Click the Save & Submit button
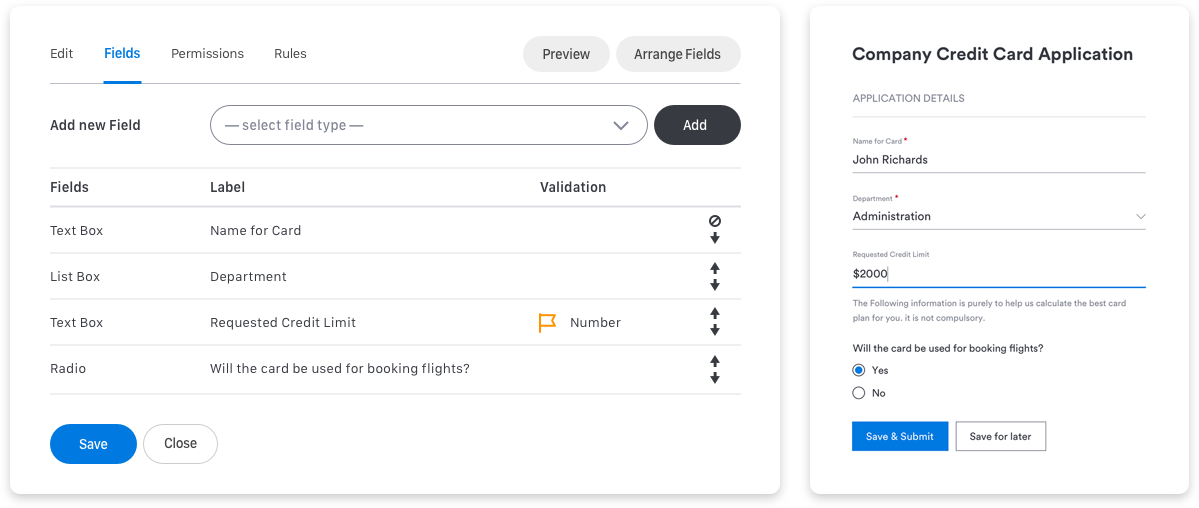The image size is (1199, 508). pyautogui.click(x=899, y=436)
